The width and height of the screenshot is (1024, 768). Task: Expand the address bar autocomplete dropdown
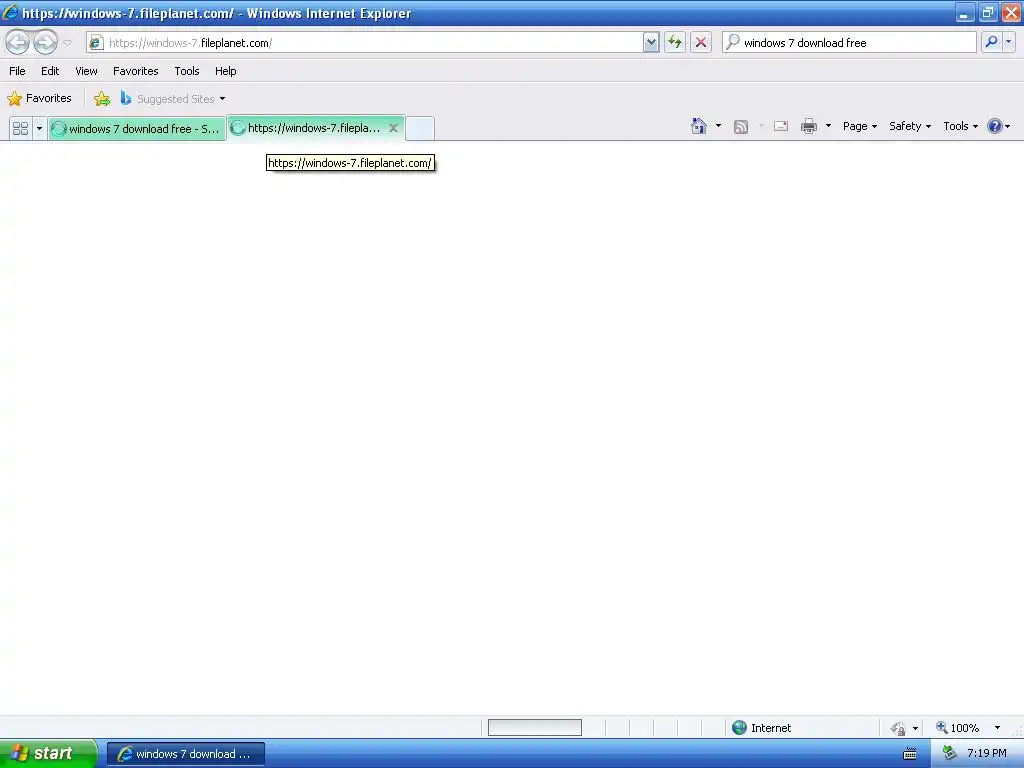[x=651, y=42]
